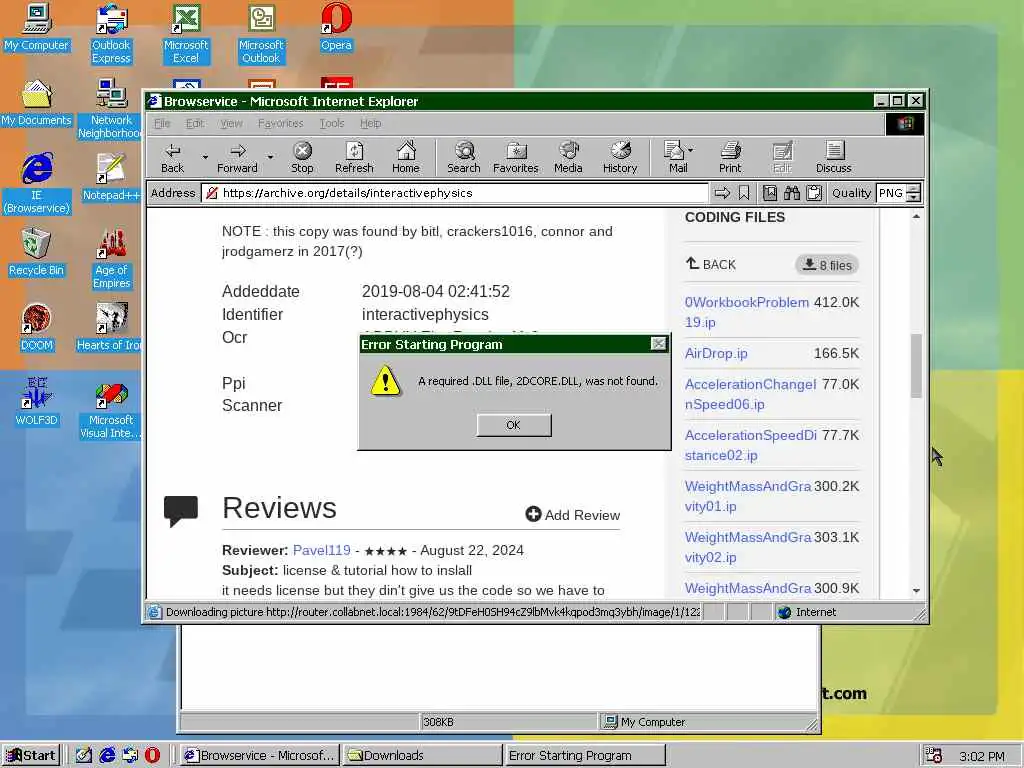Switch to Downloads taskbar window

click(422, 756)
